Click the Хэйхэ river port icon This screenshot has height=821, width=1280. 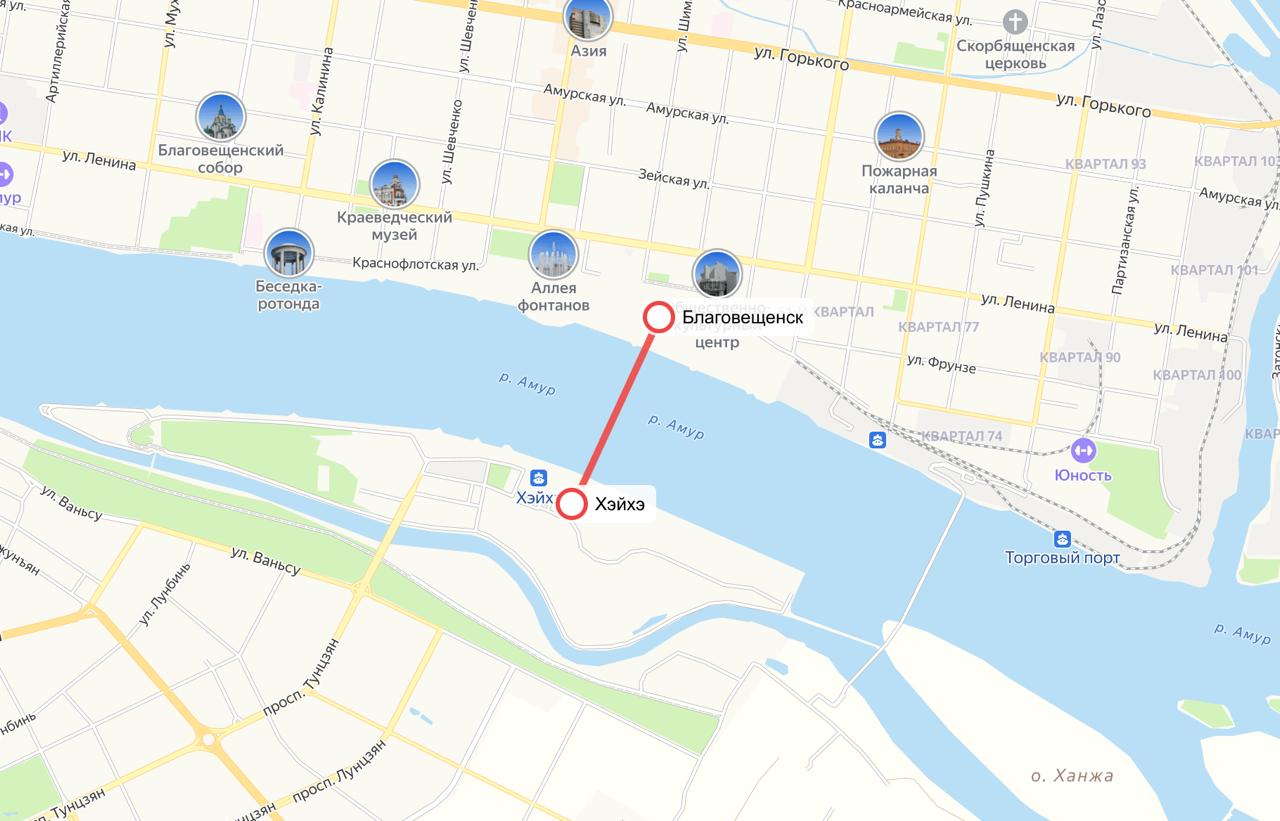[538, 477]
